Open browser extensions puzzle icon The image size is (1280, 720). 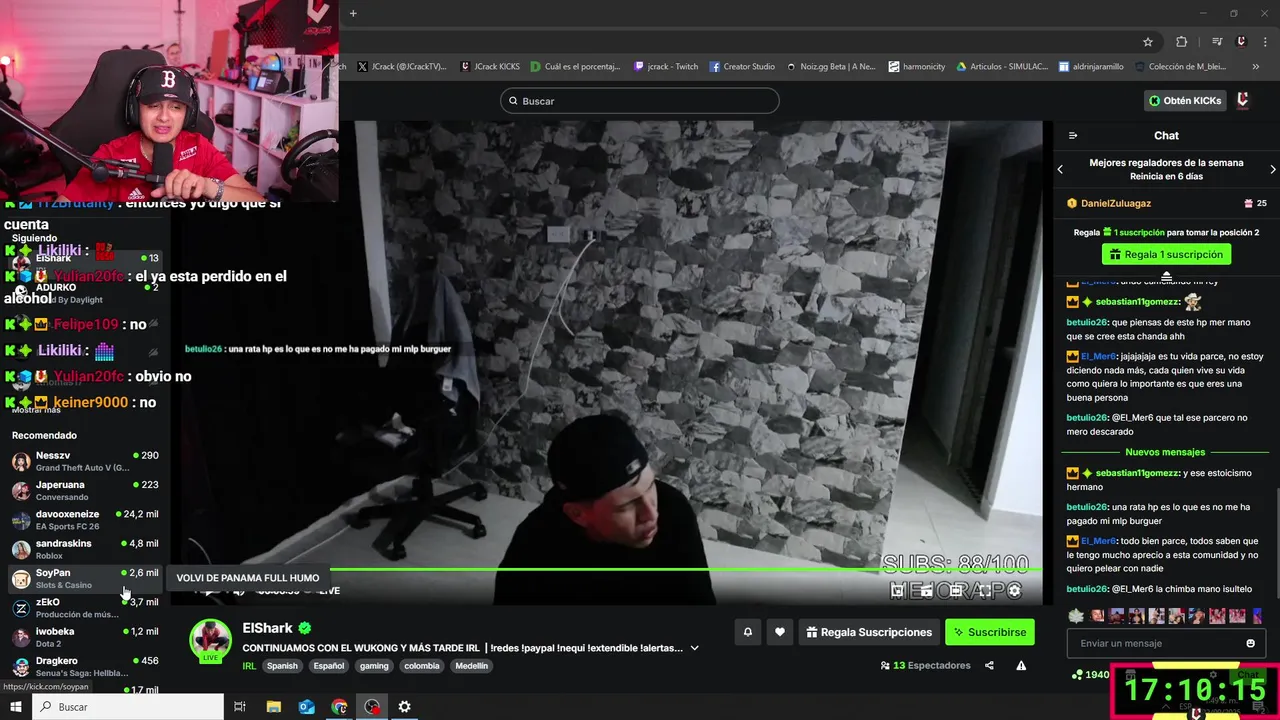(x=1182, y=42)
